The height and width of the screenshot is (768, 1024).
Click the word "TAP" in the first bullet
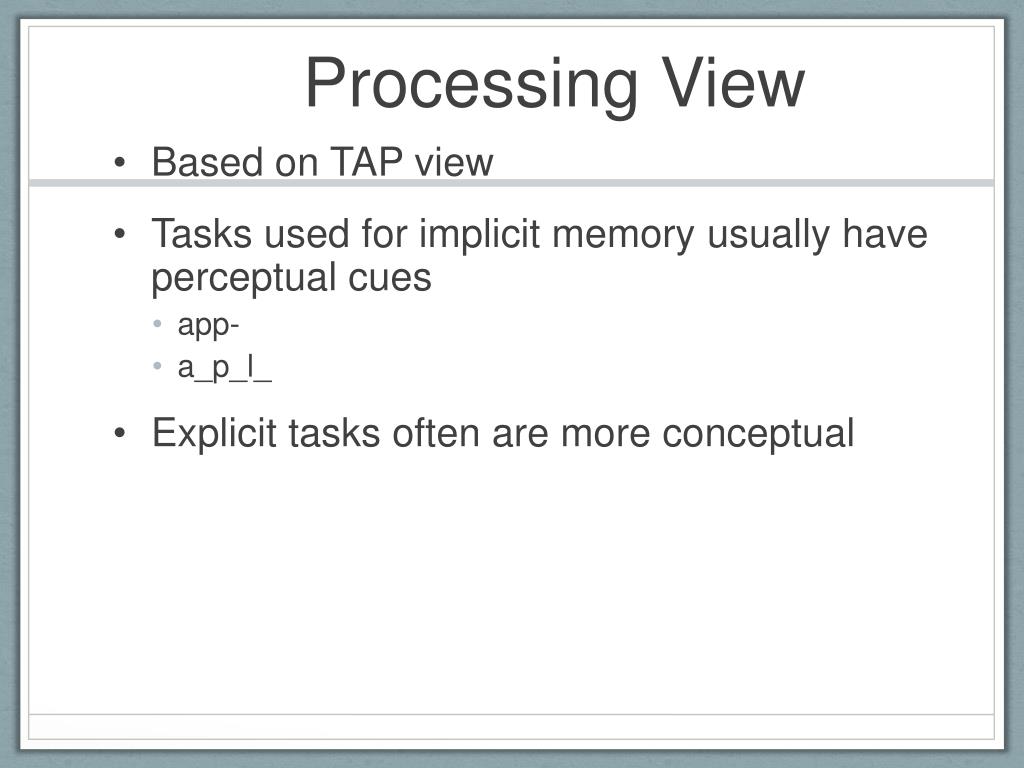tap(366, 161)
